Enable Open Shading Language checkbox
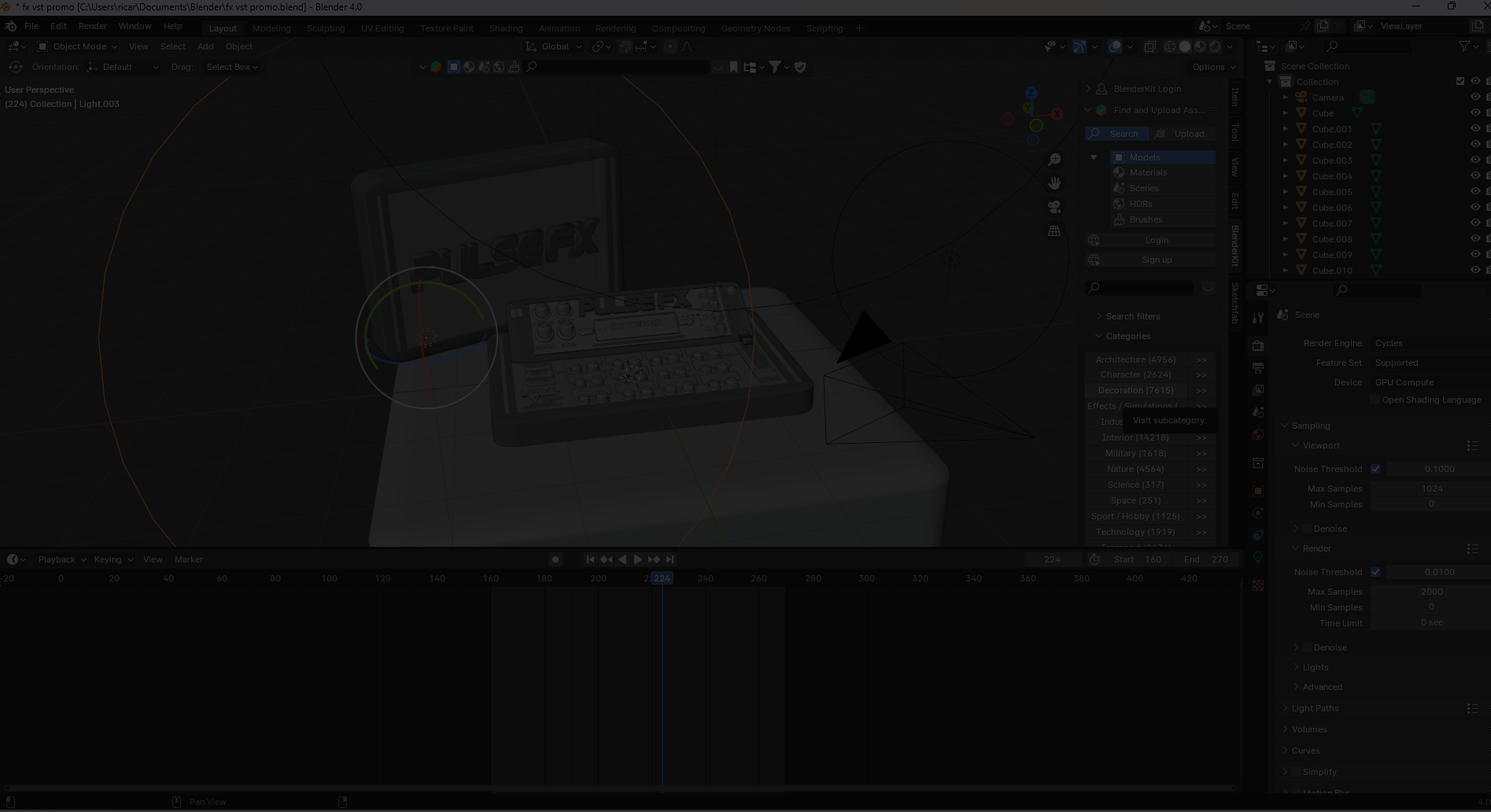Screen dimensions: 1491x812 [x=1375, y=400]
